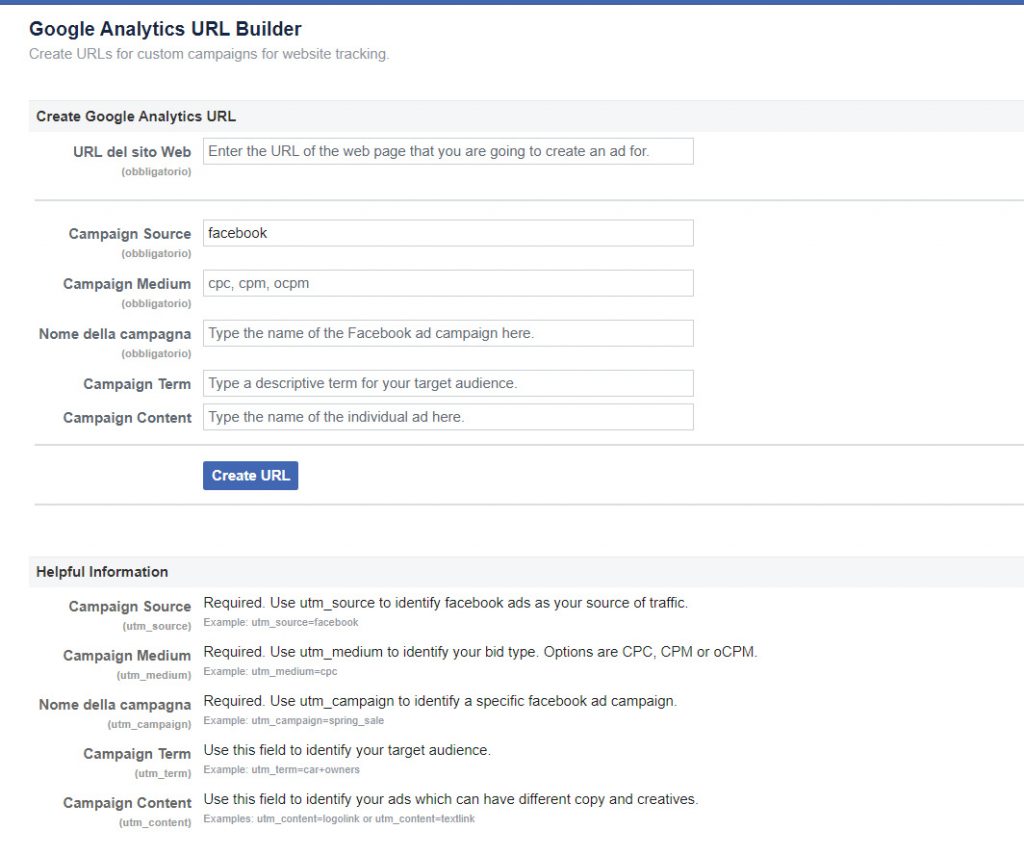Click the Campaign Term form label beside input
Viewport: 1024px width, 856px height.
pyautogui.click(x=137, y=384)
